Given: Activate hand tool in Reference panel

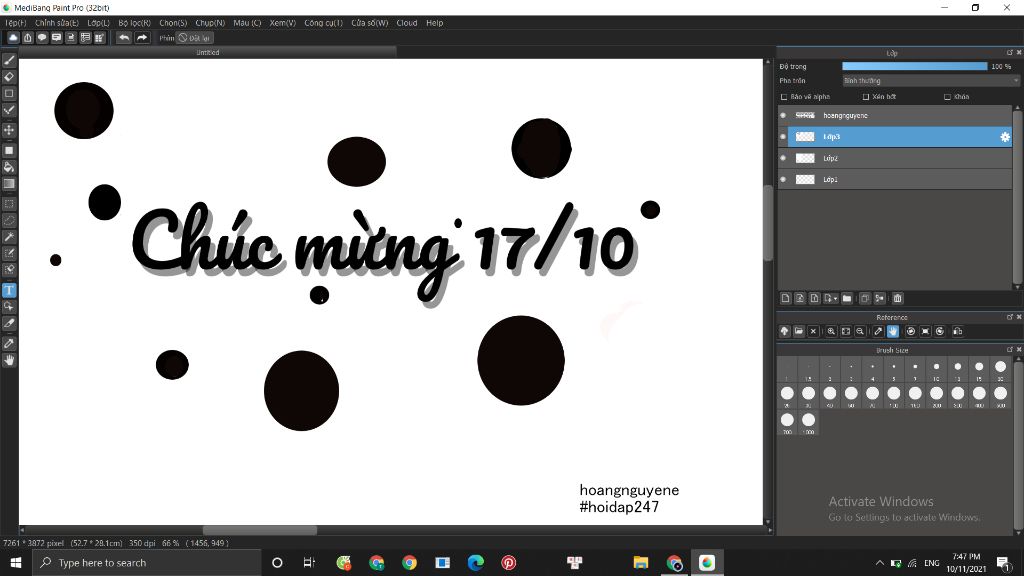Looking at the screenshot, I should click(893, 331).
